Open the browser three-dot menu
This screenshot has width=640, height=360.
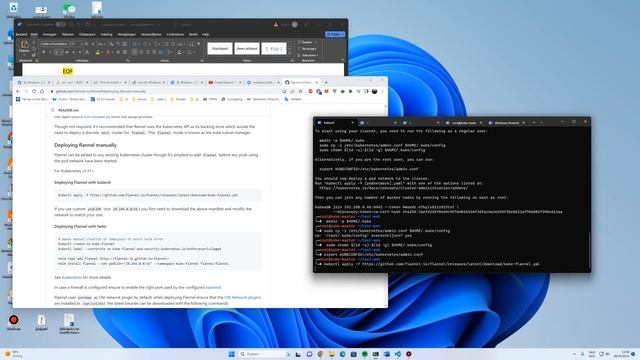pyautogui.click(x=382, y=91)
